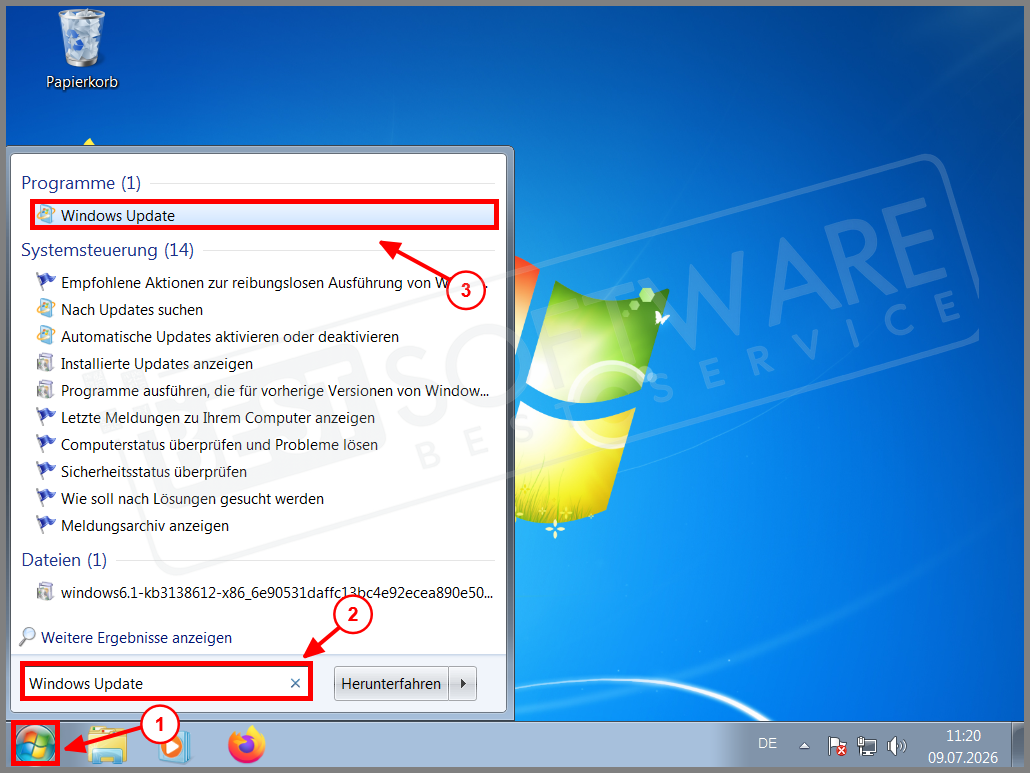Click the Nach Updates suchen icon
This screenshot has width=1030, height=773.
(x=46, y=308)
